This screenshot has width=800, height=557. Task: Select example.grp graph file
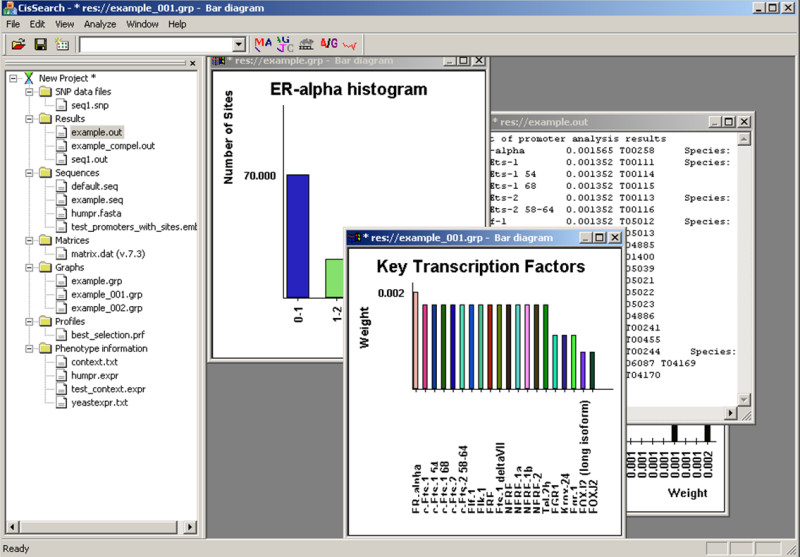pos(96,281)
